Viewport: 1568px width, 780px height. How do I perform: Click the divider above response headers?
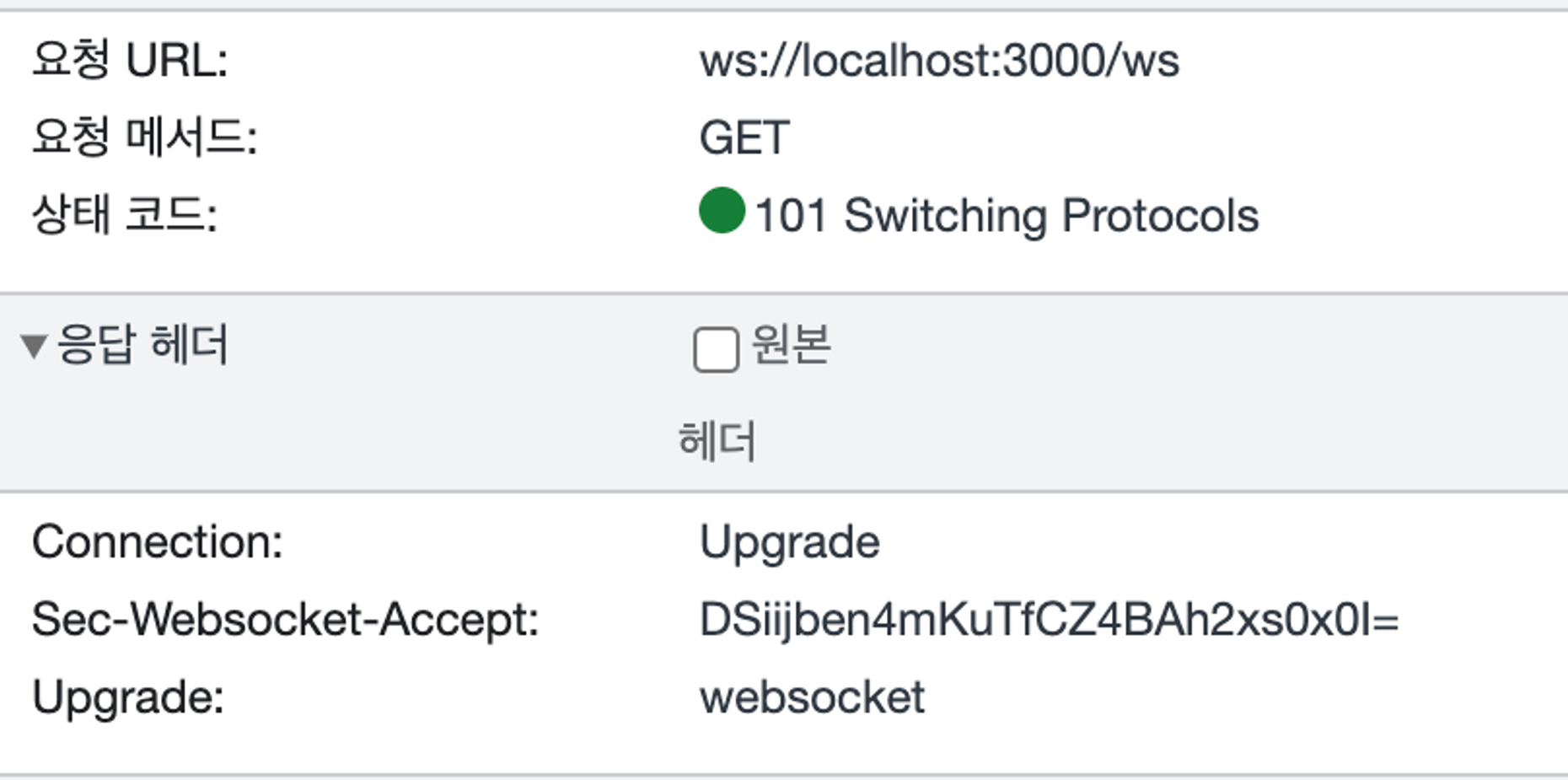click(x=784, y=293)
